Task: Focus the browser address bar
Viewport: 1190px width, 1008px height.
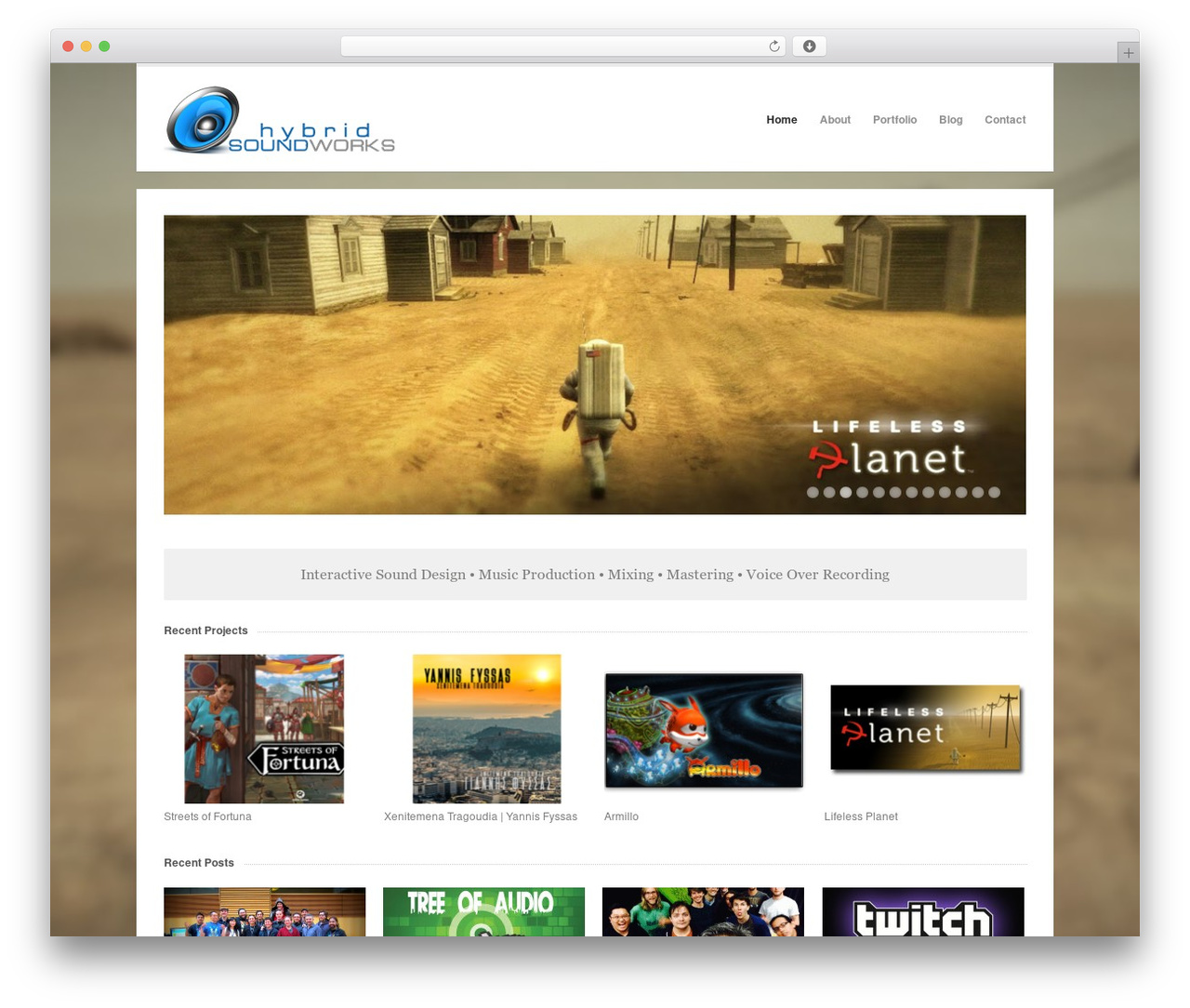Action: point(562,46)
